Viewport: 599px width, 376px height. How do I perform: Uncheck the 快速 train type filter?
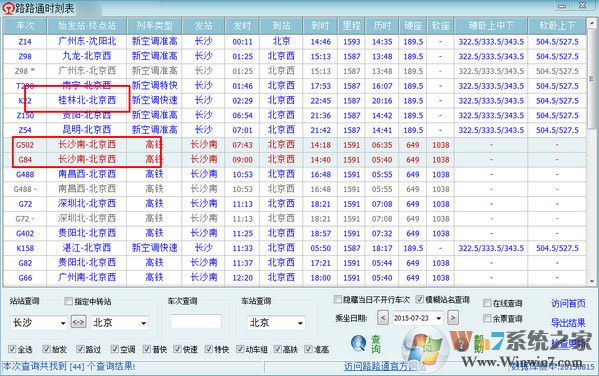pos(177,349)
